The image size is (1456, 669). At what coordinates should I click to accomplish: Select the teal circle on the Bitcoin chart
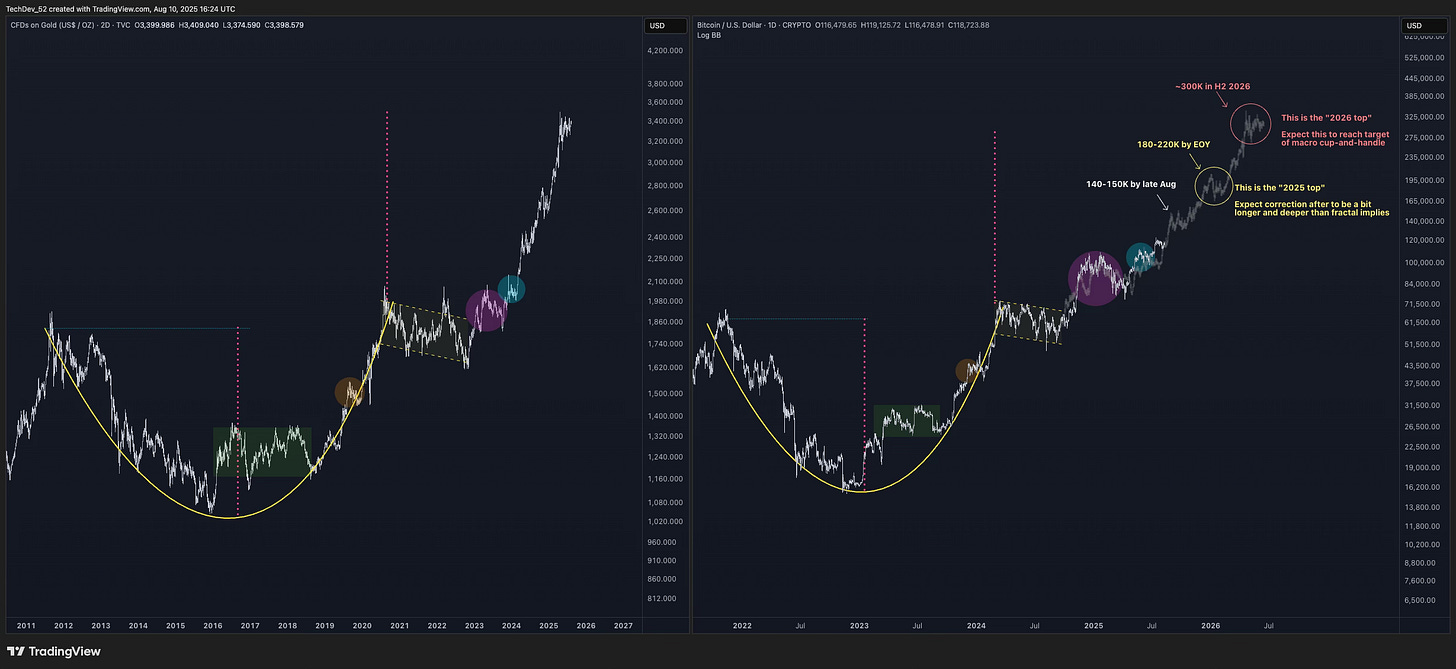(1141, 257)
